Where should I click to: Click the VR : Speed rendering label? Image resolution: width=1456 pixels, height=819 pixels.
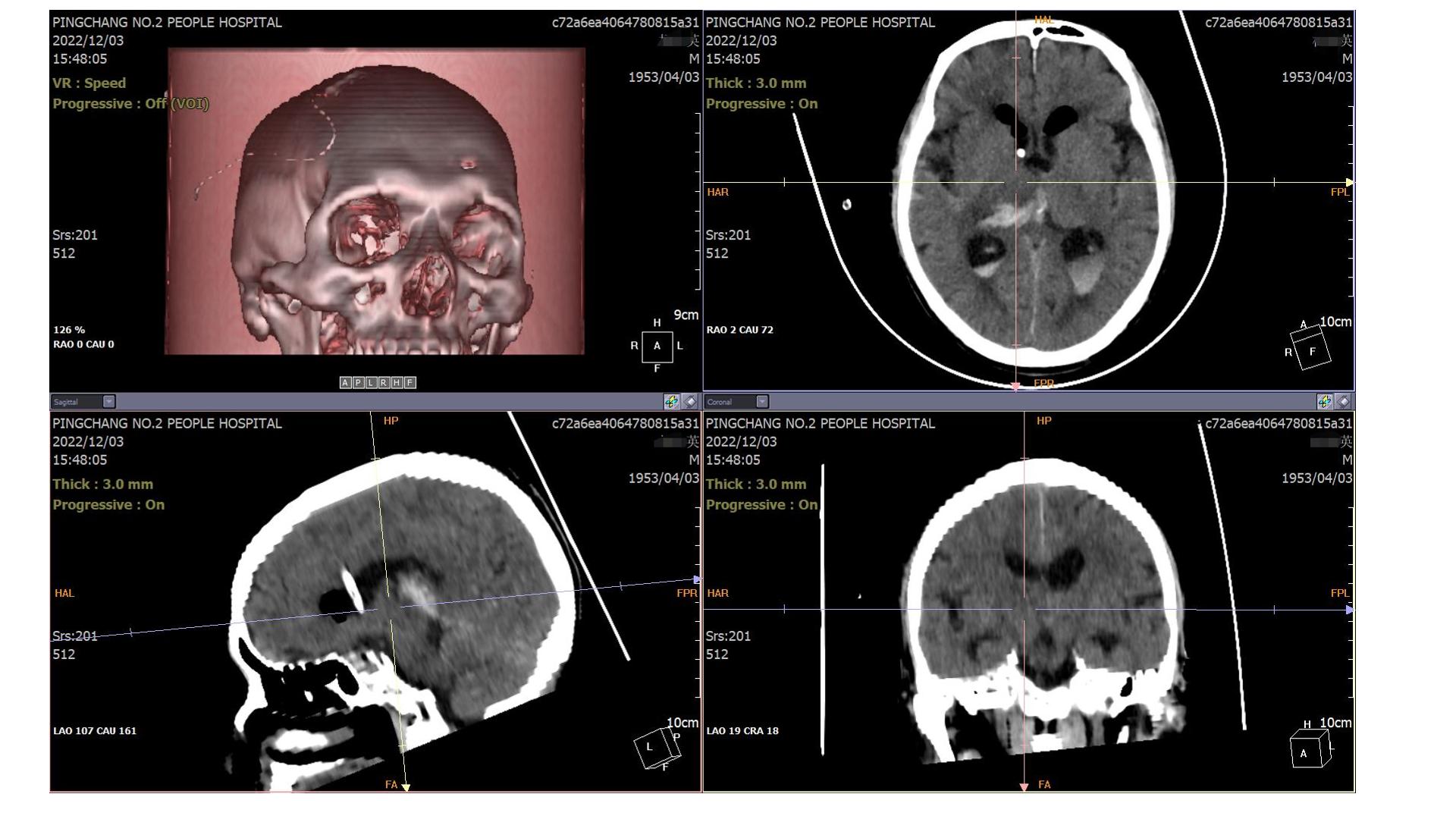89,83
